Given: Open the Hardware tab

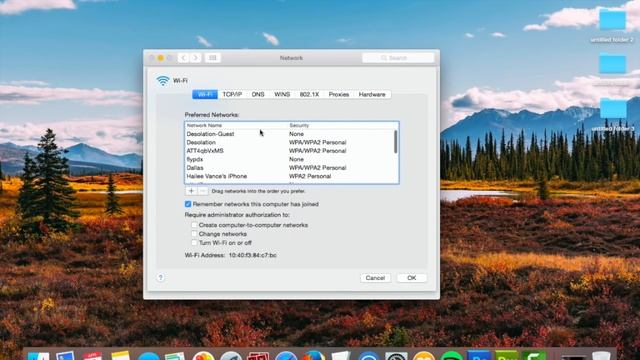Looking at the screenshot, I should coord(372,94).
